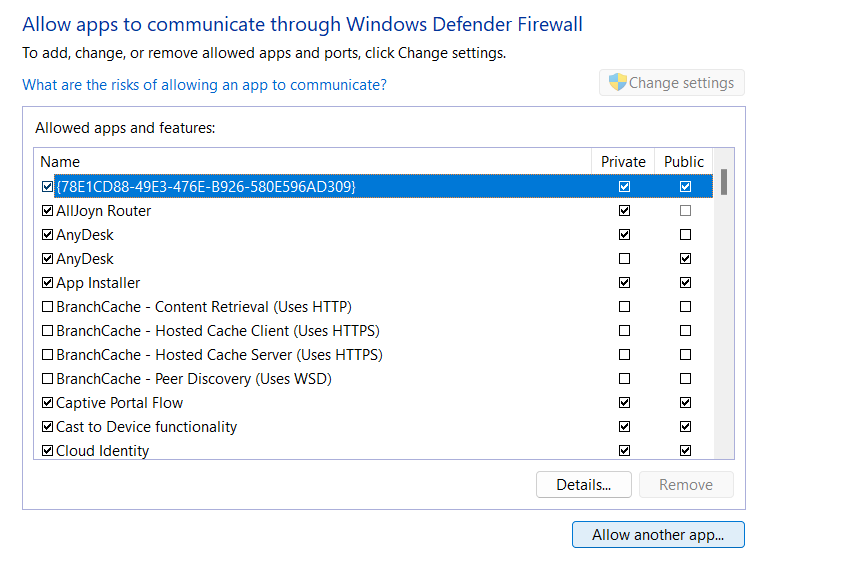Click the Change settings shield button
The height and width of the screenshot is (565, 862).
(672, 83)
